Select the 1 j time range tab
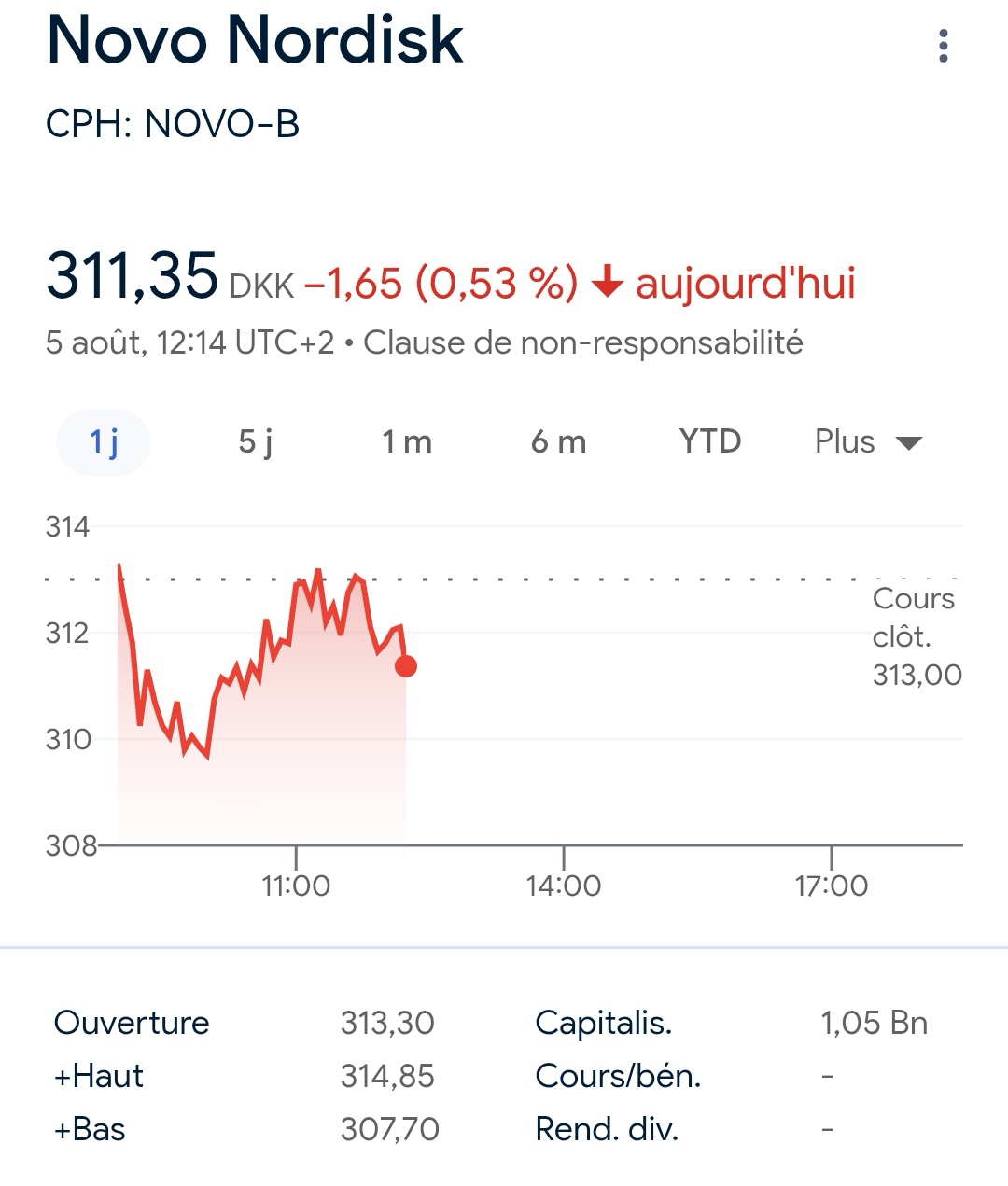Viewport: 1008px width, 1186px height. click(104, 442)
